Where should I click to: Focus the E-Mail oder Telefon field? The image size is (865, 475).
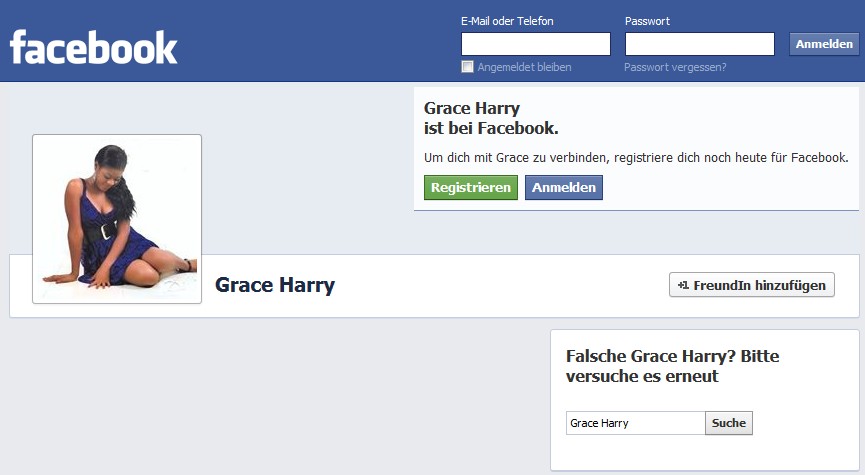tap(536, 44)
